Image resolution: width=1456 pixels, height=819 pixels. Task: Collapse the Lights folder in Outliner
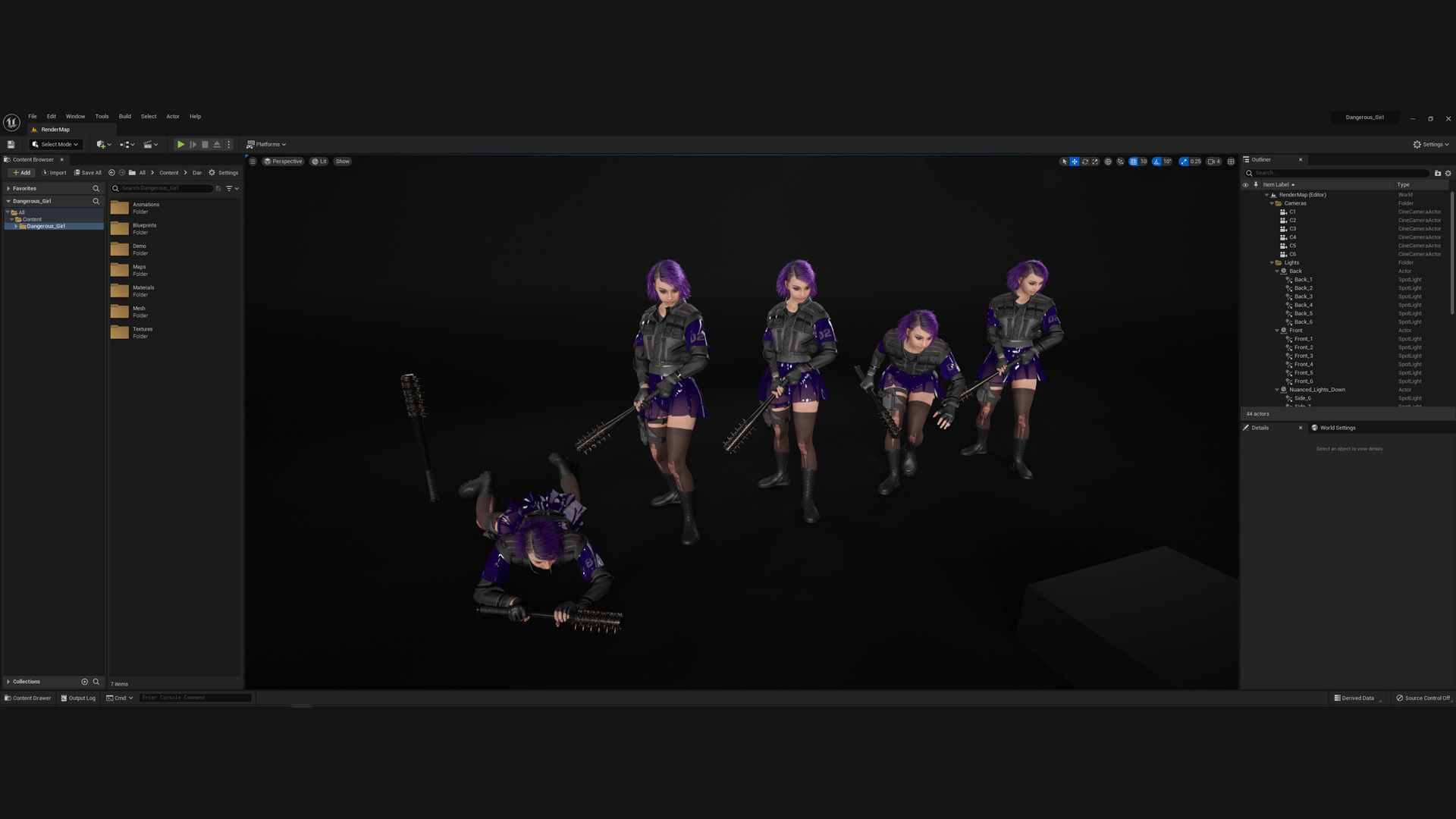[x=1272, y=262]
